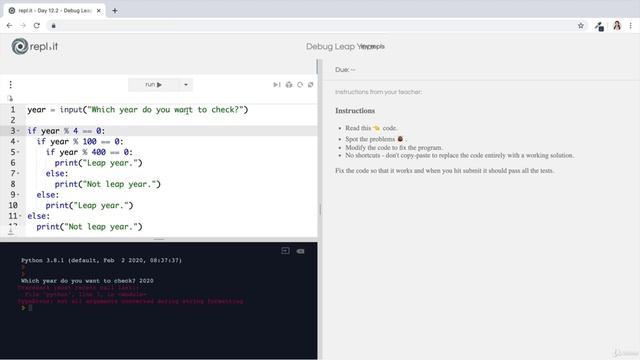Screen dimensions: 640x360
Task: Click the 'Not leap year.' print on line 8
Action: coord(108,184)
